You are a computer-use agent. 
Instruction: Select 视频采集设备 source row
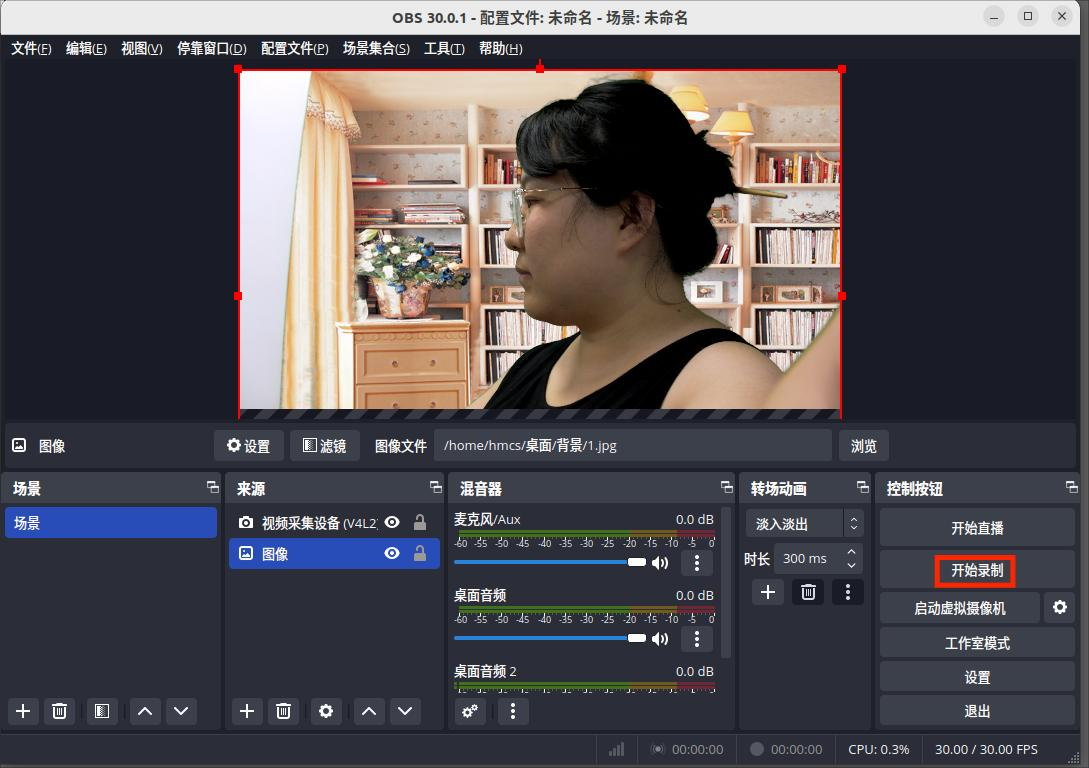point(334,522)
